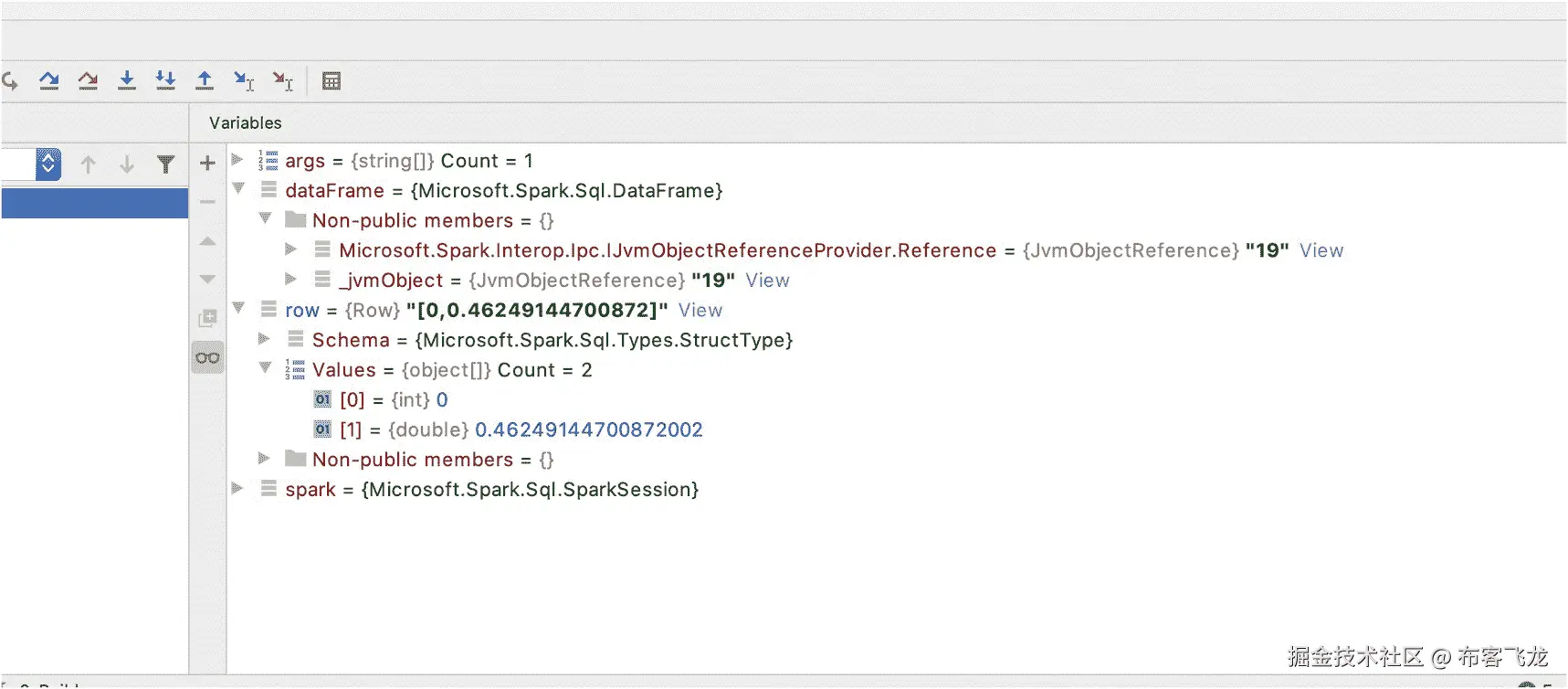Expand the spark SparkSession node
This screenshot has height=689, width=1568.
point(237,488)
